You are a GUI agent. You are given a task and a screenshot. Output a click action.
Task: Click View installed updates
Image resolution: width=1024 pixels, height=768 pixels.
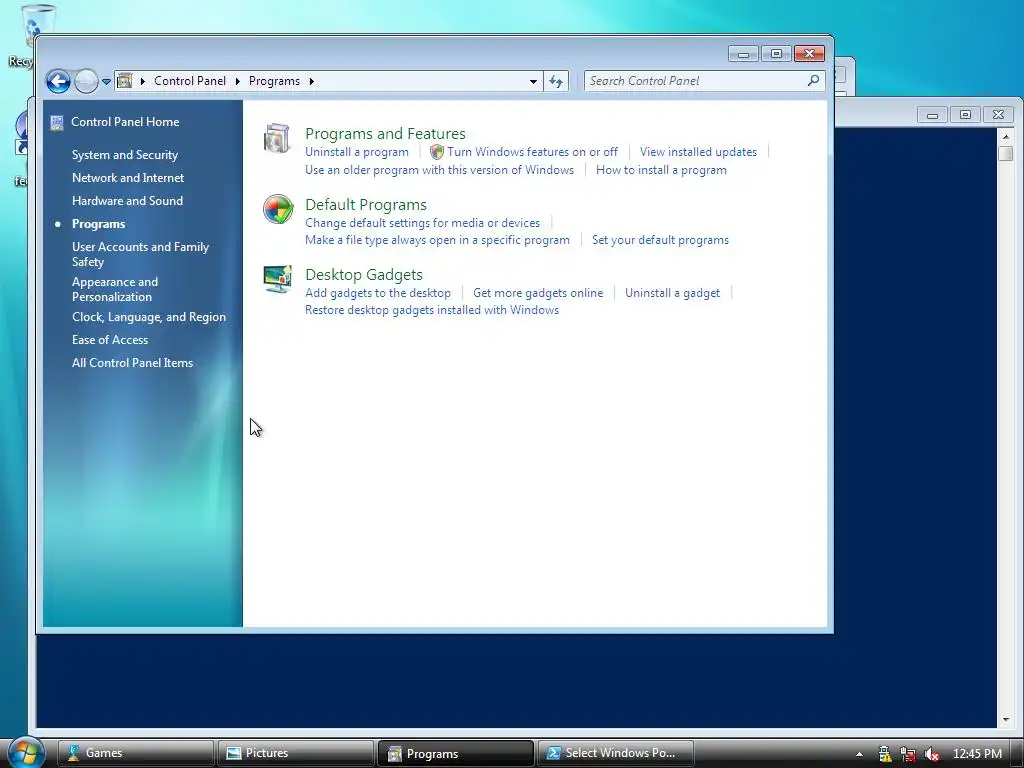point(698,152)
